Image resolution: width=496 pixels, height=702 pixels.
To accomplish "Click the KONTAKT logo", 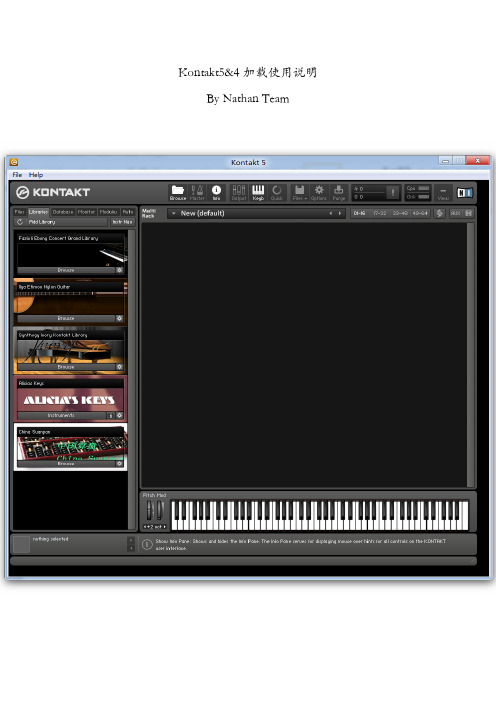I will tap(53, 193).
